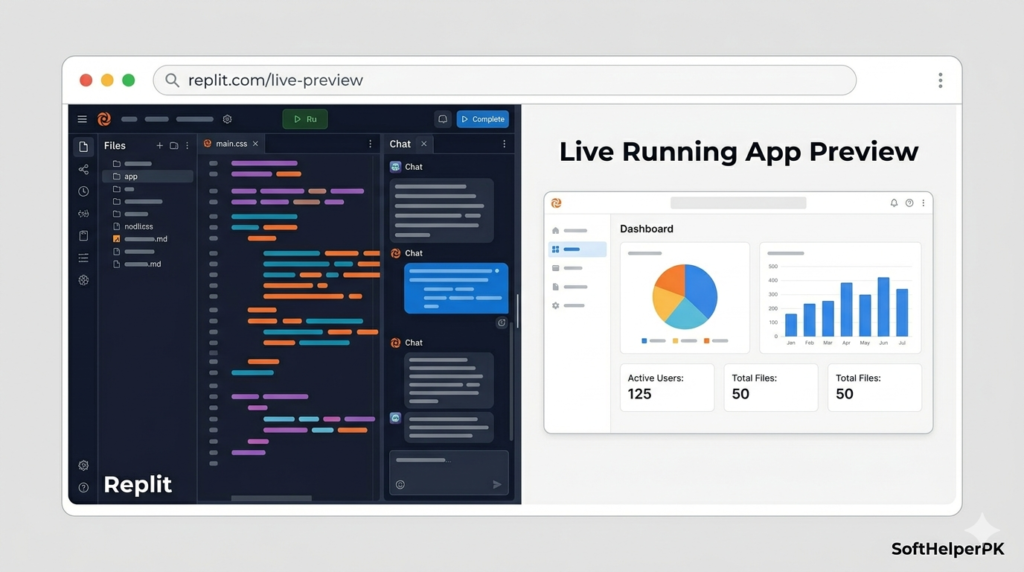Open the gear icon beside the breadcrumb
Screen dimensions: 1024x572
(227, 119)
